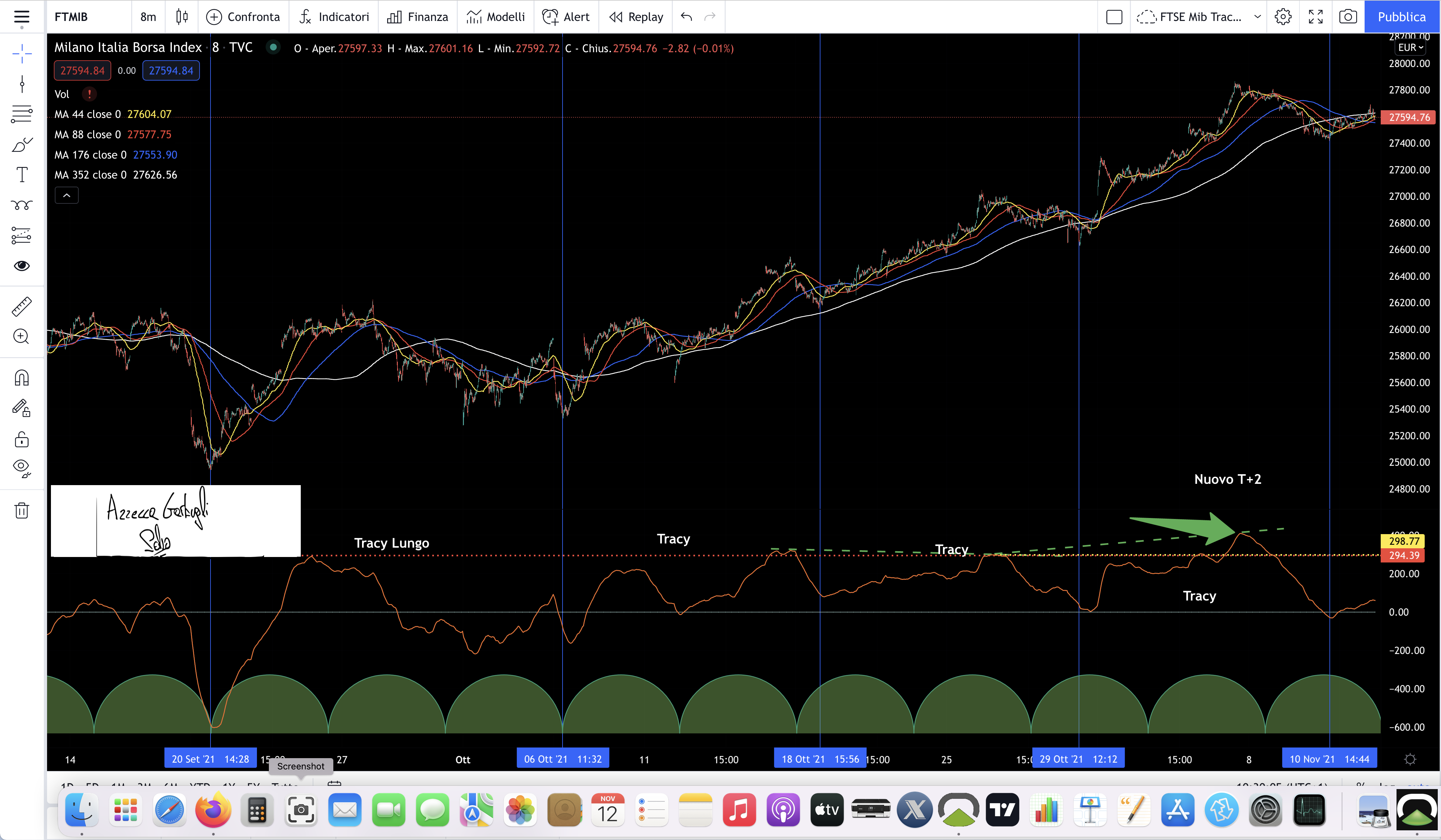
Task: Enter fullscreen mode
Action: [x=1316, y=17]
